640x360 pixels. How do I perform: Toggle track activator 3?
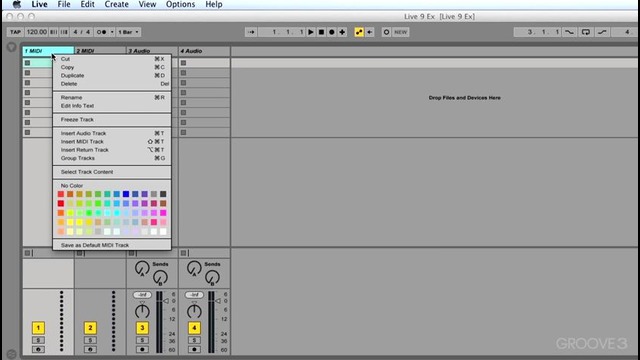tap(142, 328)
